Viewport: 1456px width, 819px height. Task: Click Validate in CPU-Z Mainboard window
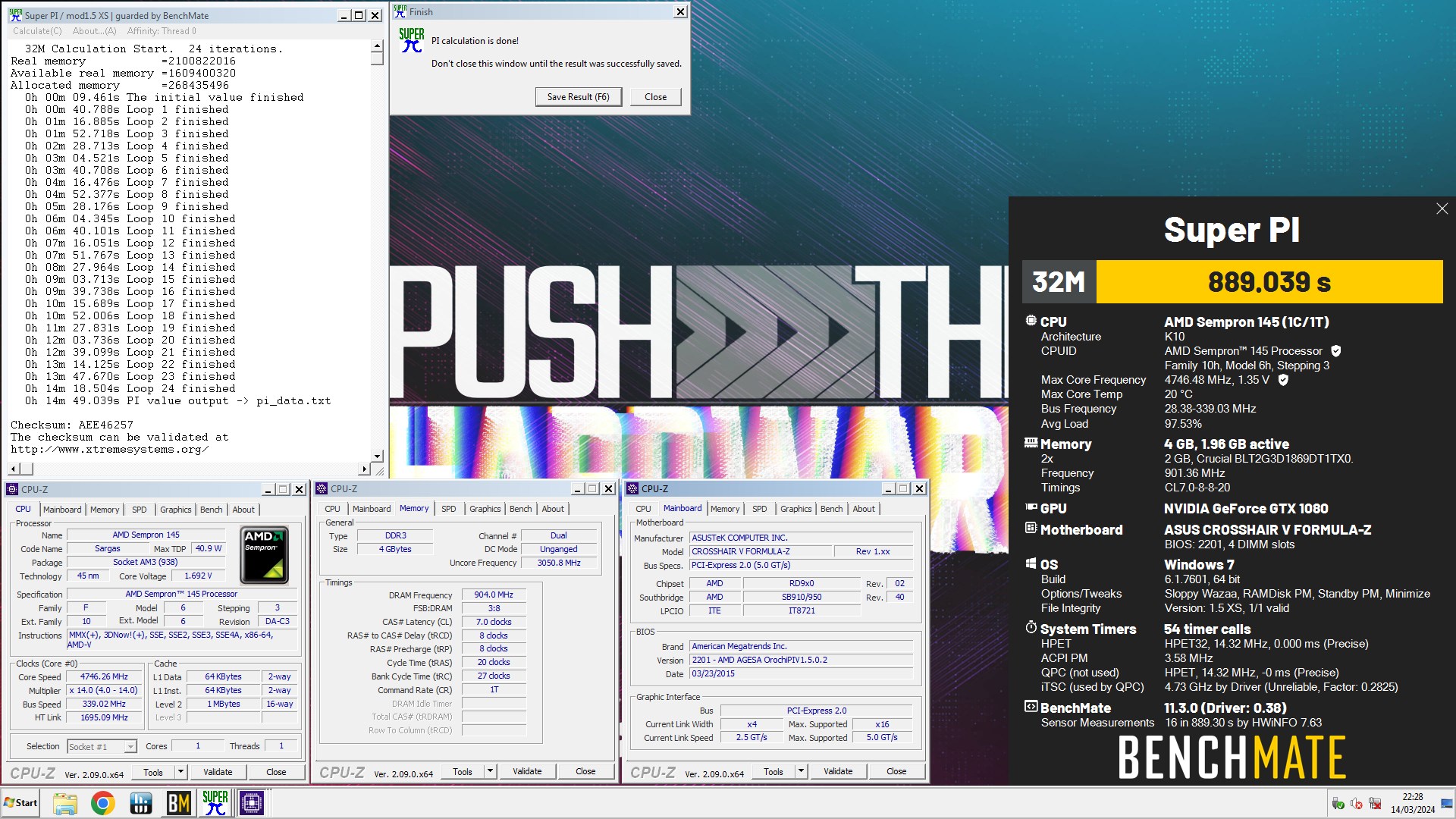[838, 771]
